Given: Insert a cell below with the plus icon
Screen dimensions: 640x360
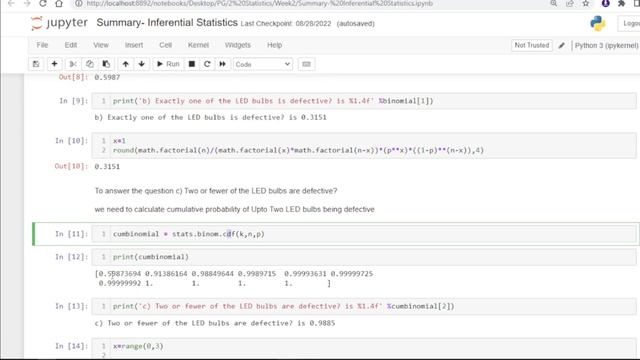Looking at the screenshot, I should click(x=54, y=64).
